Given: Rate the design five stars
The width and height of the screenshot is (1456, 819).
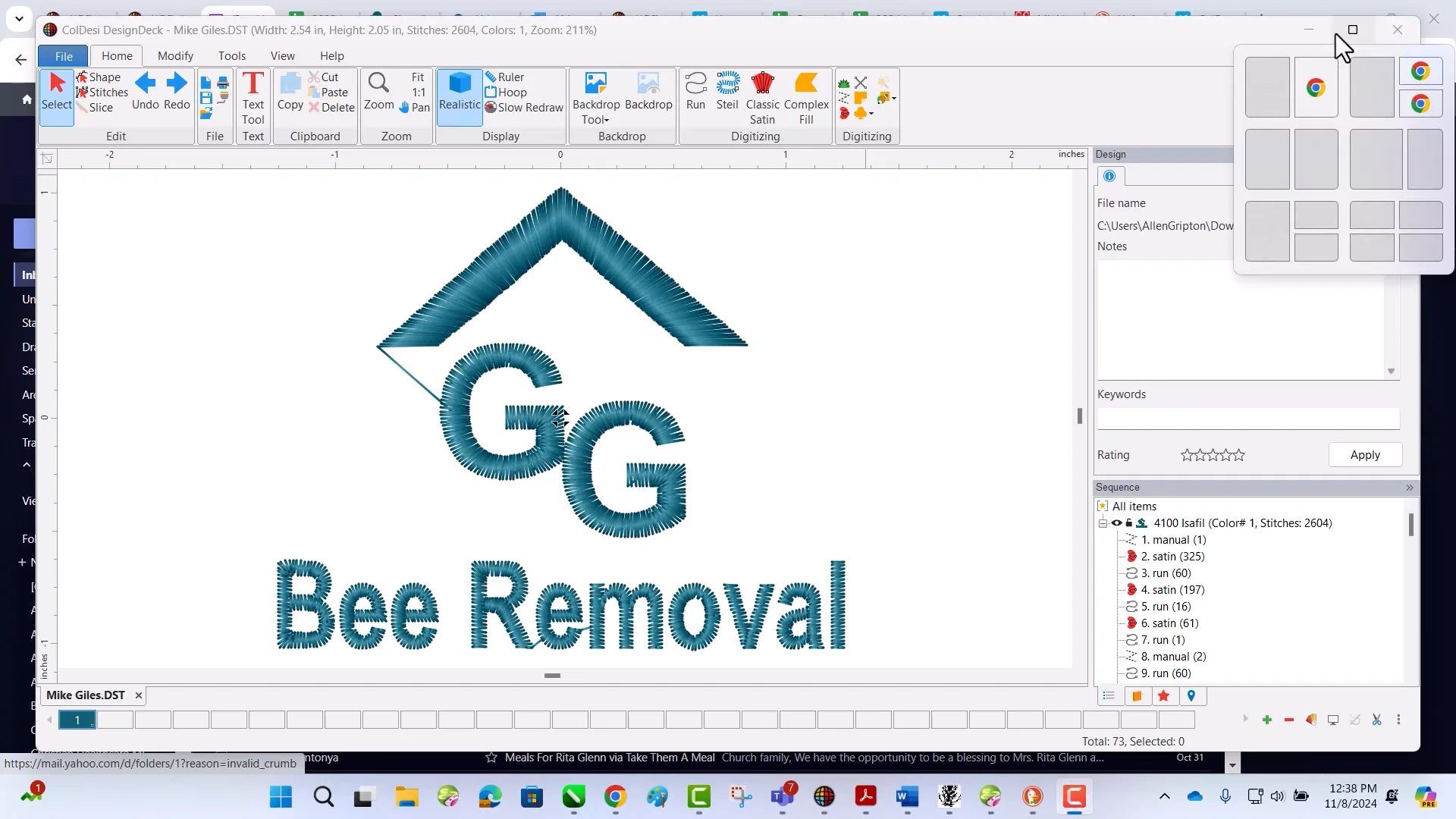Looking at the screenshot, I should [1241, 455].
